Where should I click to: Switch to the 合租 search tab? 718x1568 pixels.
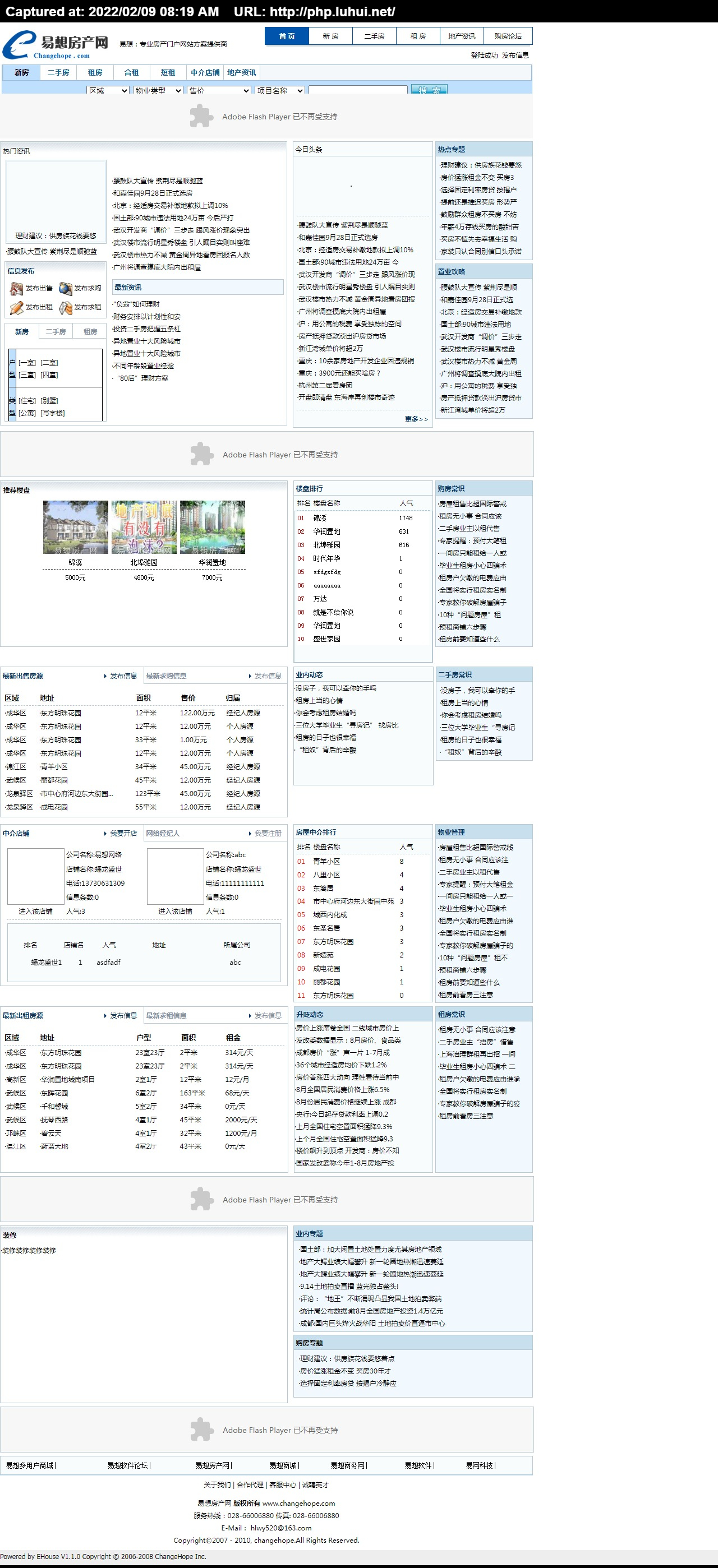point(131,72)
